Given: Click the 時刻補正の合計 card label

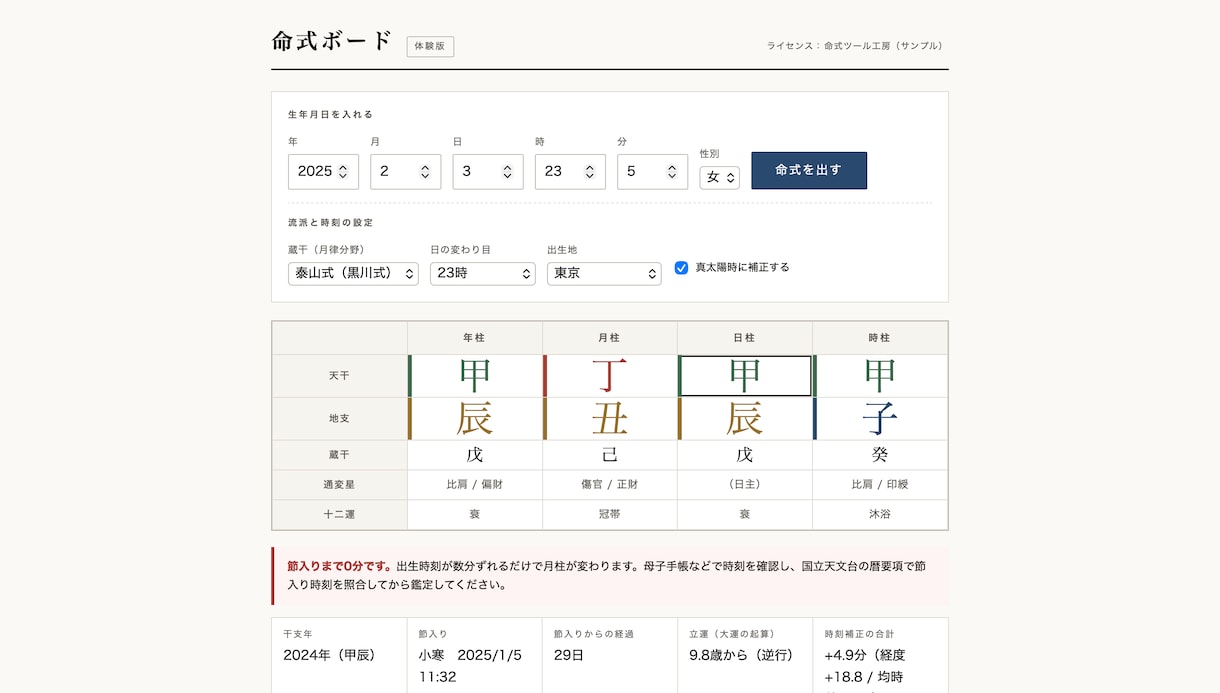Looking at the screenshot, I should pyautogui.click(x=859, y=634).
